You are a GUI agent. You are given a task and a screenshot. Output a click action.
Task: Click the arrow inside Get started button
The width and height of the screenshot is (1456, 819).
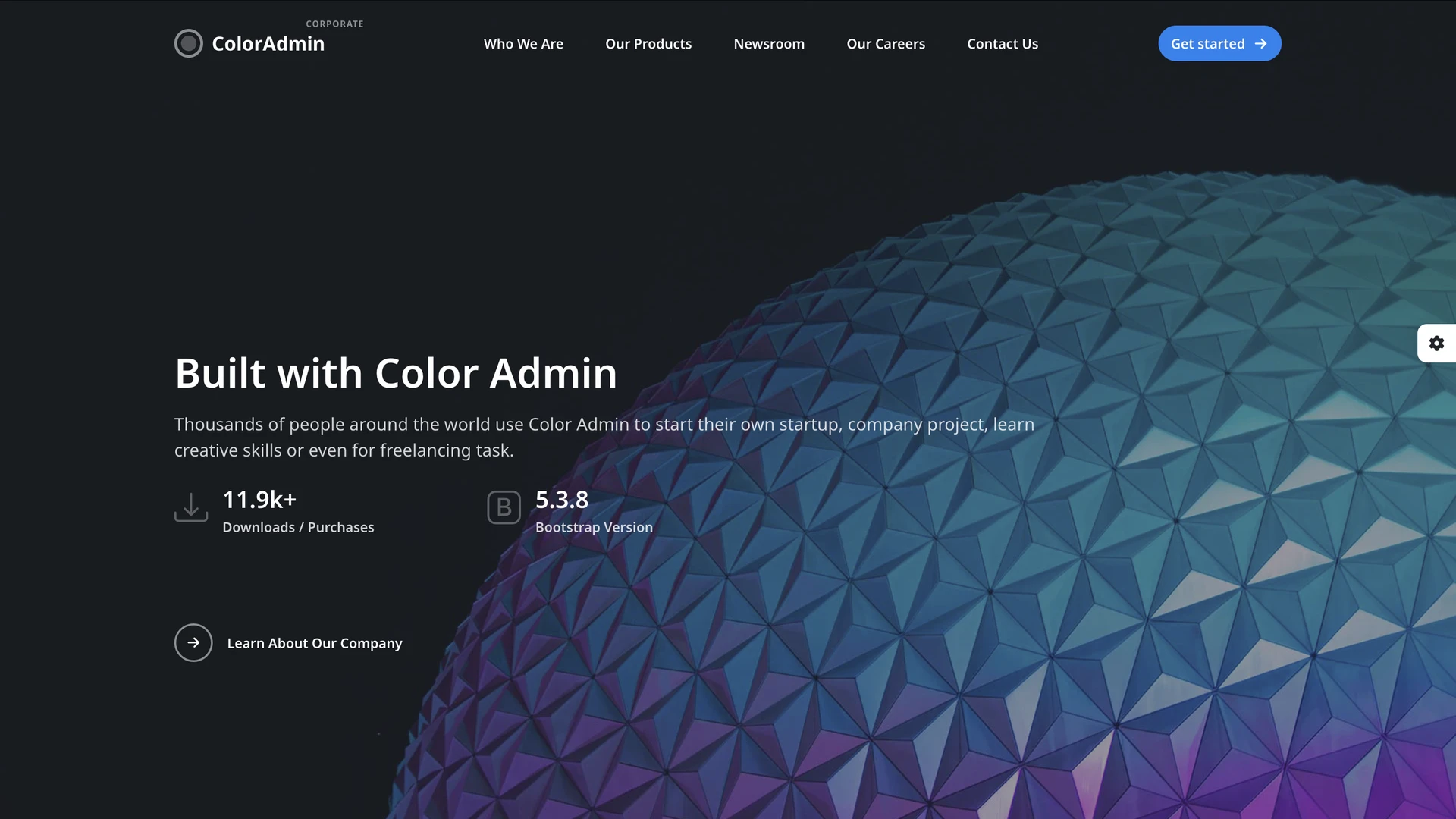1260,44
